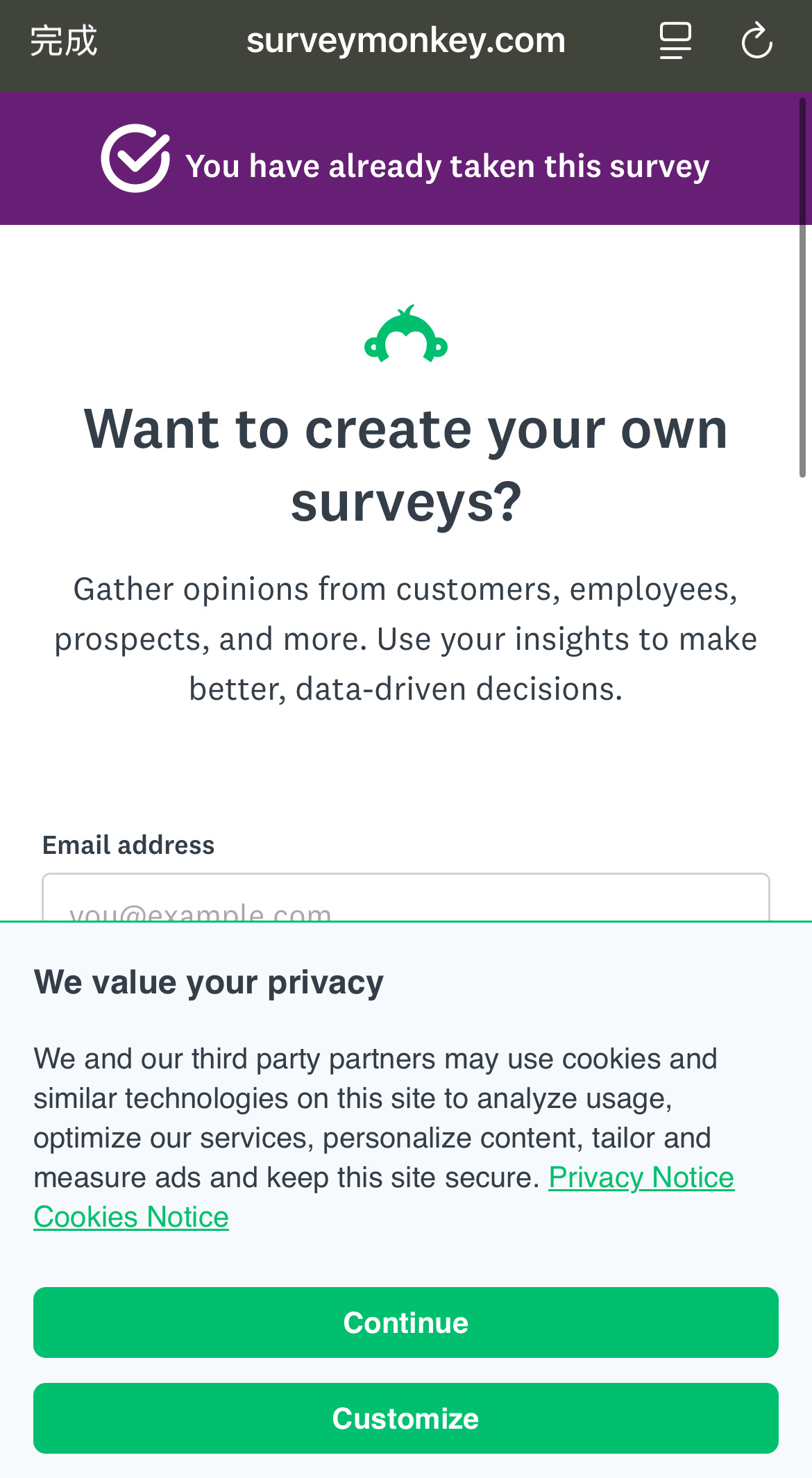Open the Privacy Notice link
Viewport: 812px width, 1478px height.
(641, 1177)
